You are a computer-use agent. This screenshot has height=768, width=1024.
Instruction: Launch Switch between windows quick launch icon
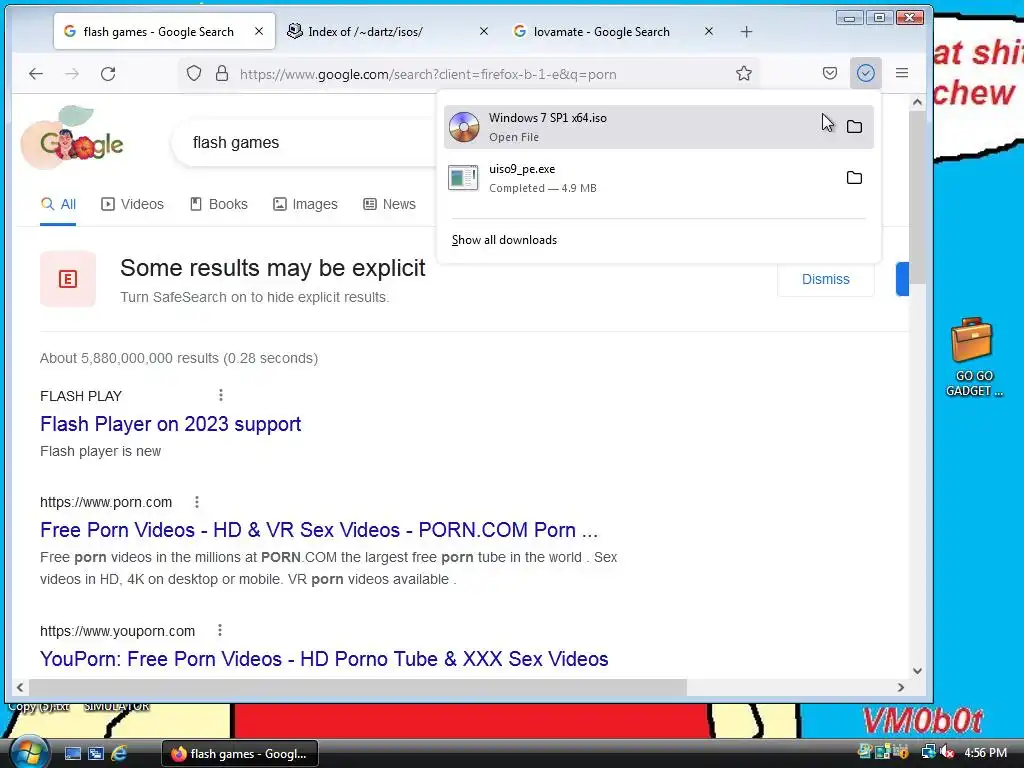point(95,754)
